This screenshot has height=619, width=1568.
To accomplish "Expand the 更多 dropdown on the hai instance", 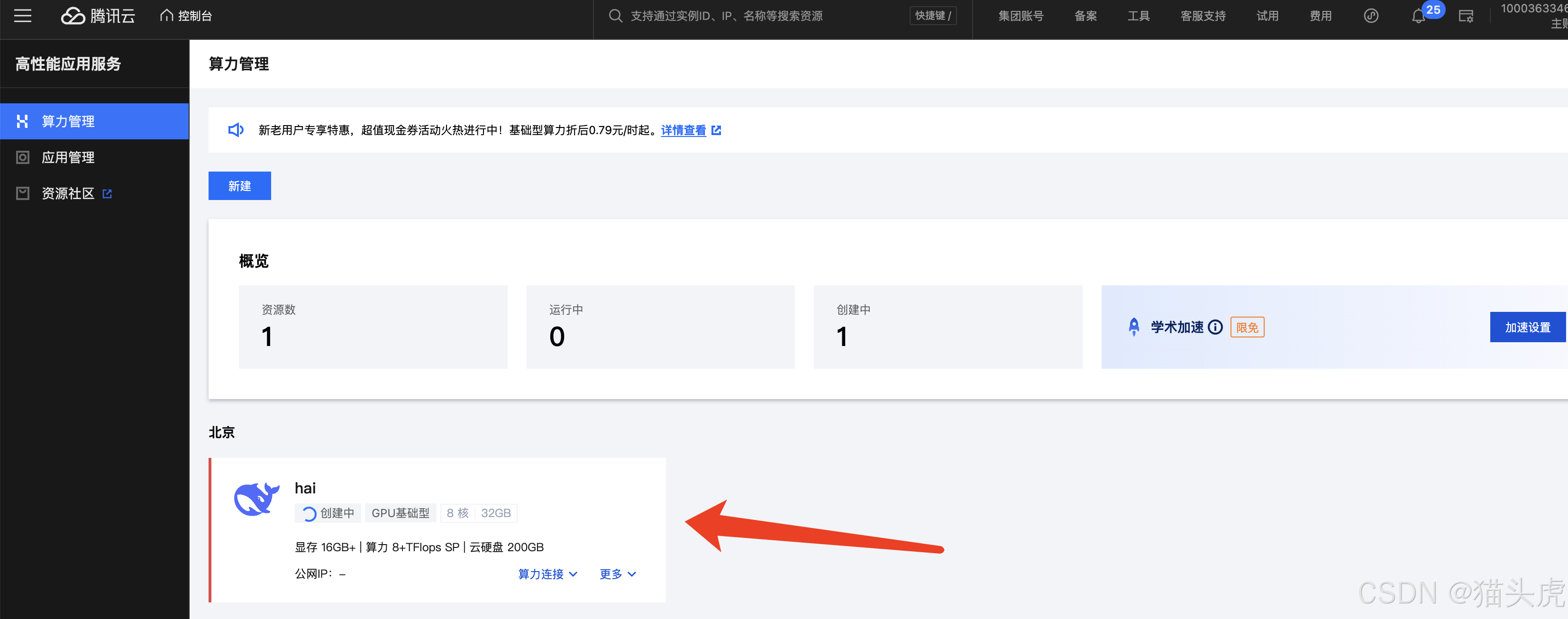I will tap(617, 574).
